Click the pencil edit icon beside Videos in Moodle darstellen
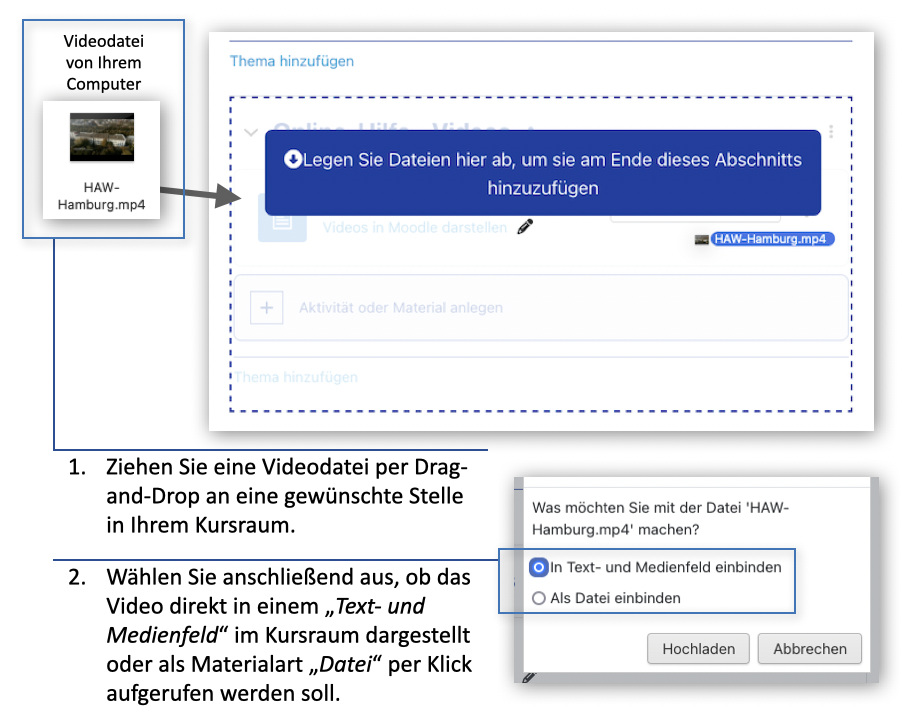Image resolution: width=905 pixels, height=726 pixels. [525, 227]
